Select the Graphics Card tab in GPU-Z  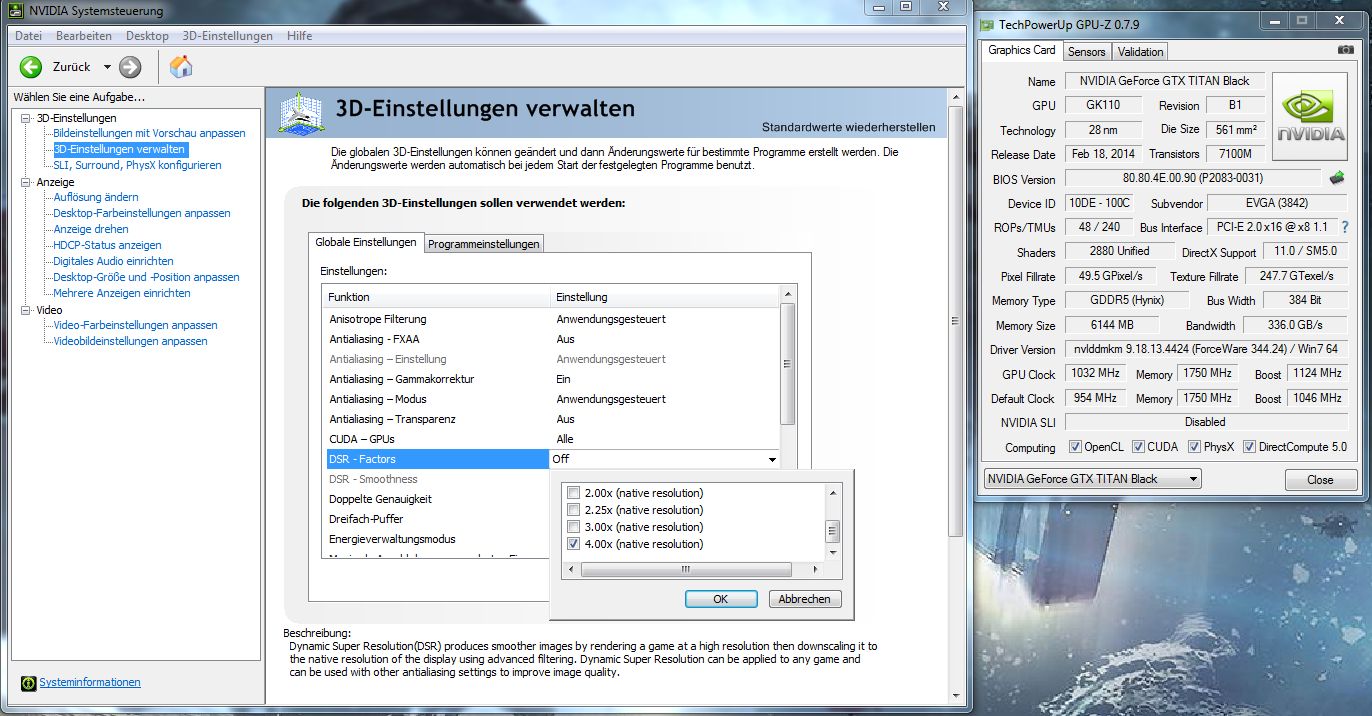(x=1021, y=50)
